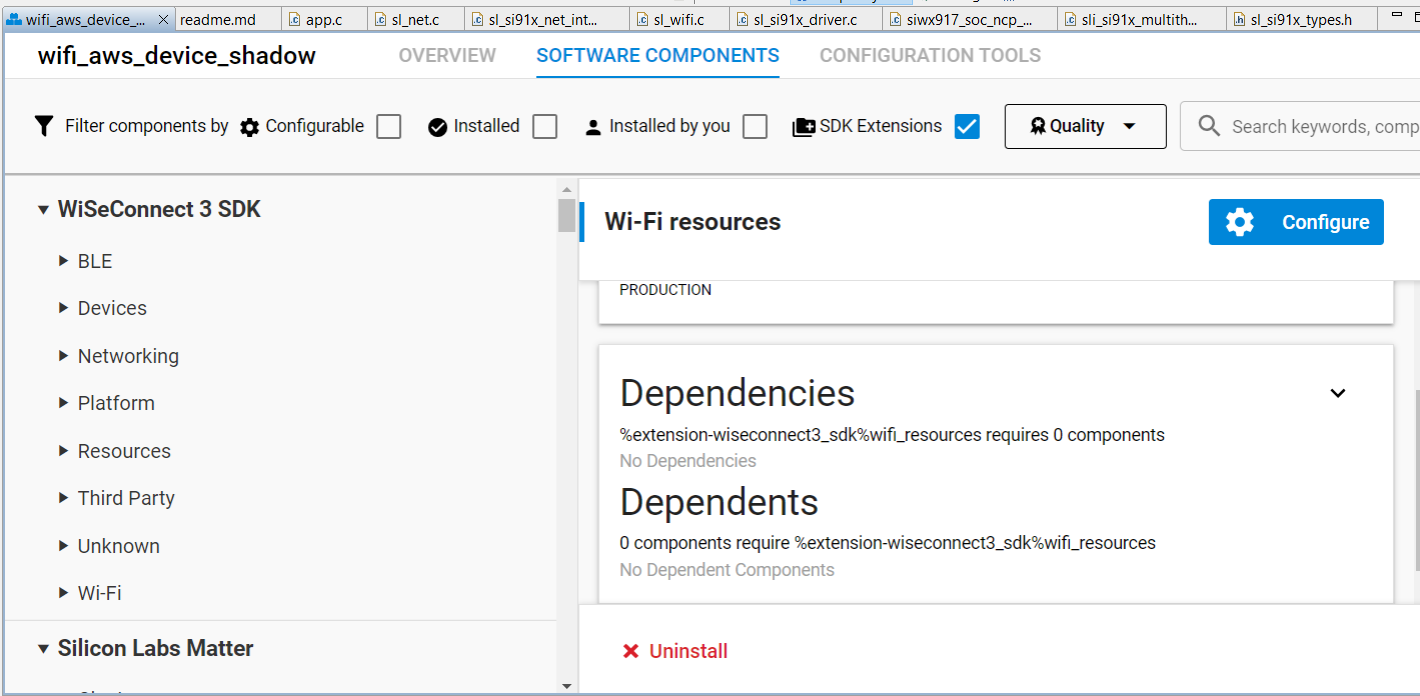The width and height of the screenshot is (1420, 696).
Task: Click the magnifier icon in the search box
Action: tap(1209, 126)
